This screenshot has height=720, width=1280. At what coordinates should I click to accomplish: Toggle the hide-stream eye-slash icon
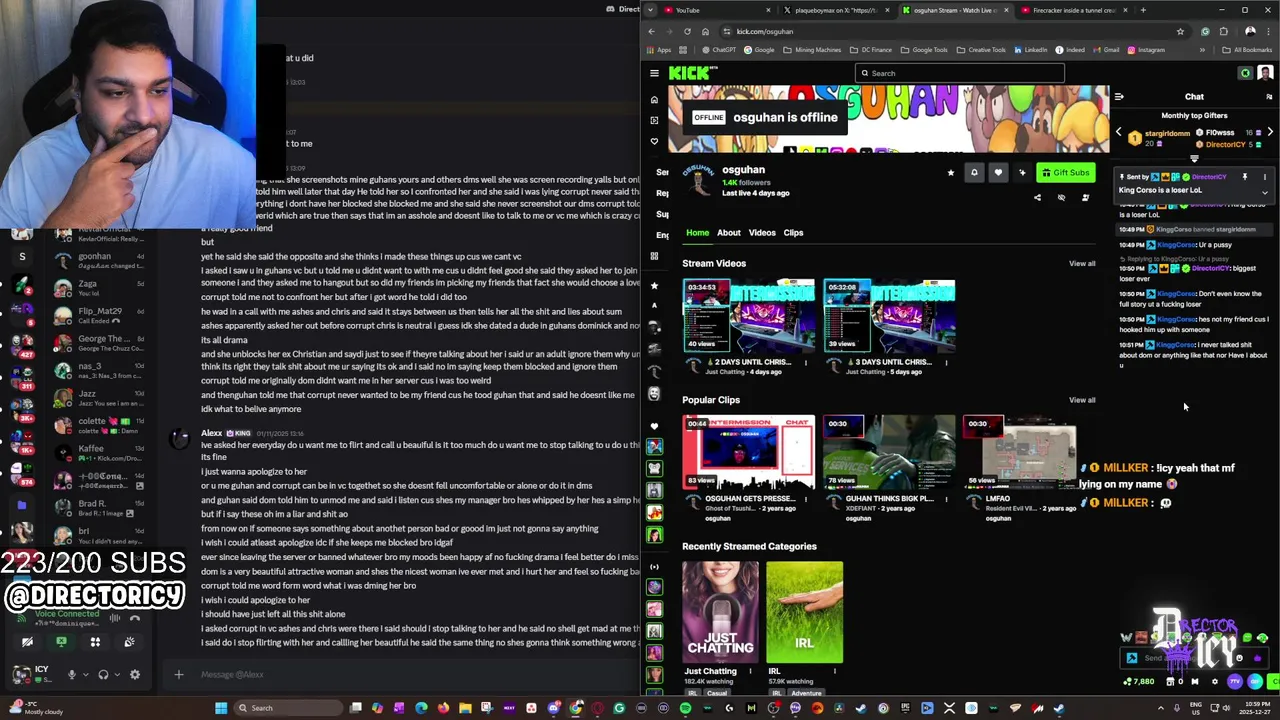coord(1061,197)
